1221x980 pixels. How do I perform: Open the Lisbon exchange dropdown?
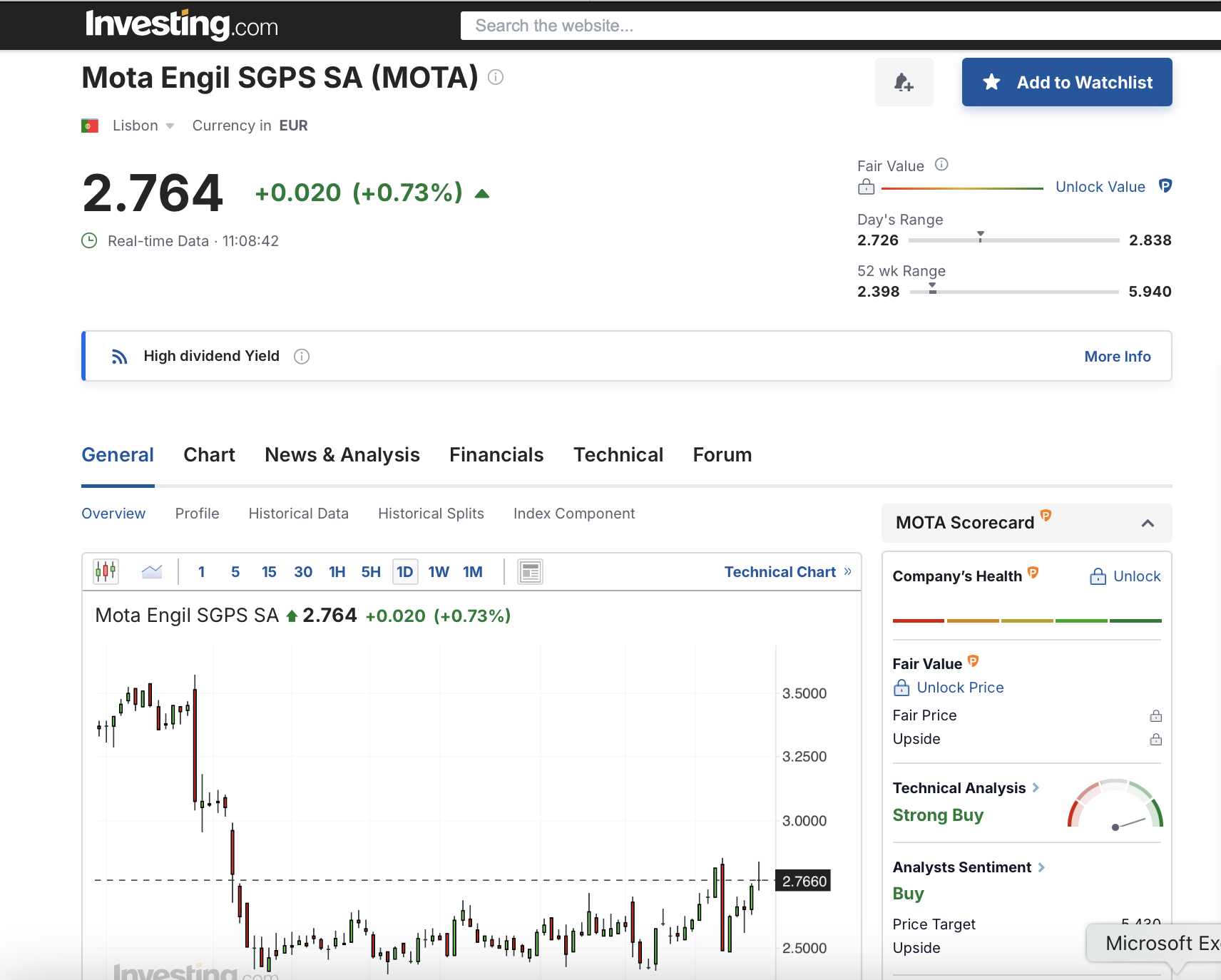click(143, 126)
